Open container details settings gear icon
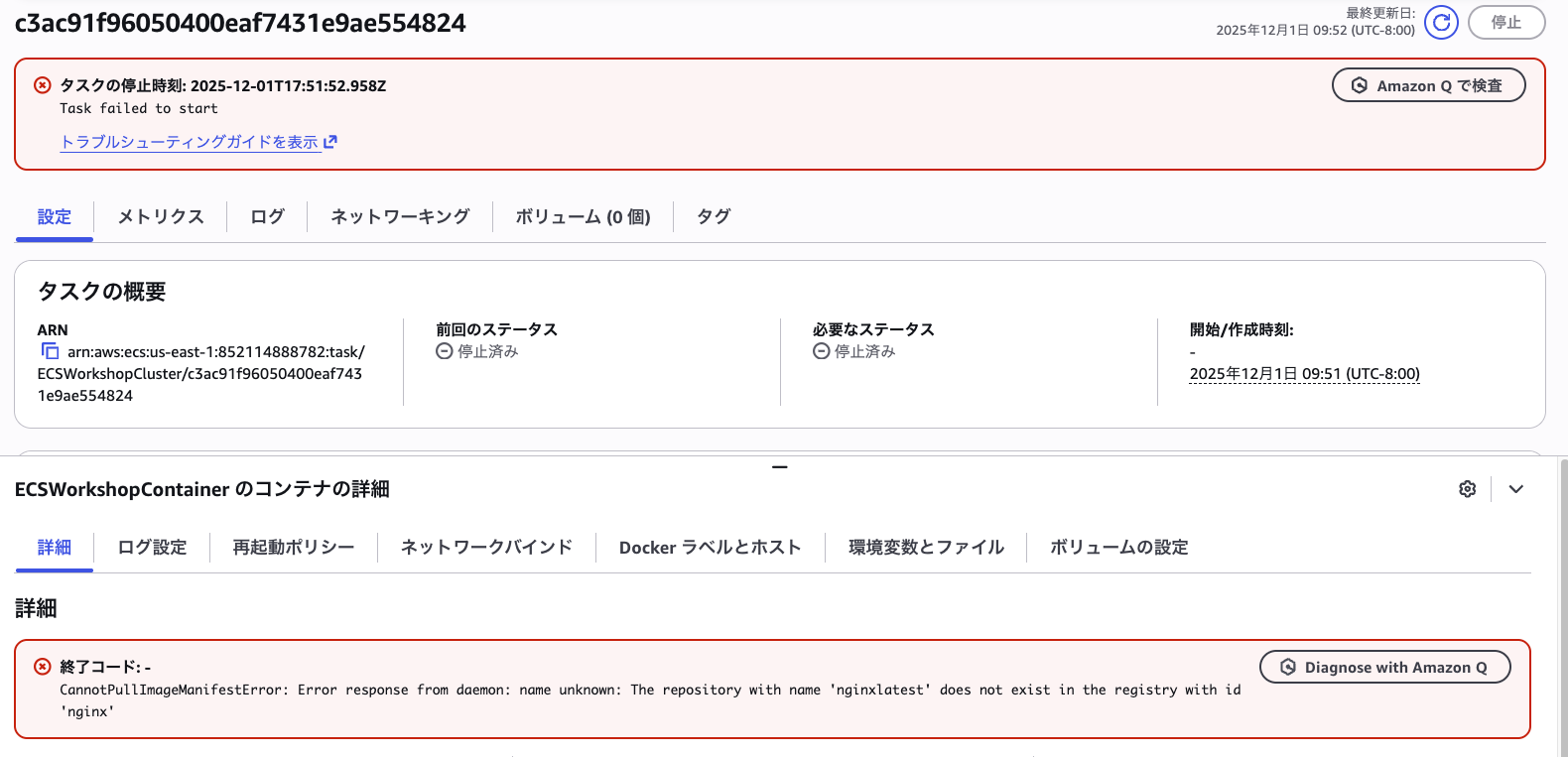This screenshot has width=1568, height=757. pyautogui.click(x=1467, y=489)
